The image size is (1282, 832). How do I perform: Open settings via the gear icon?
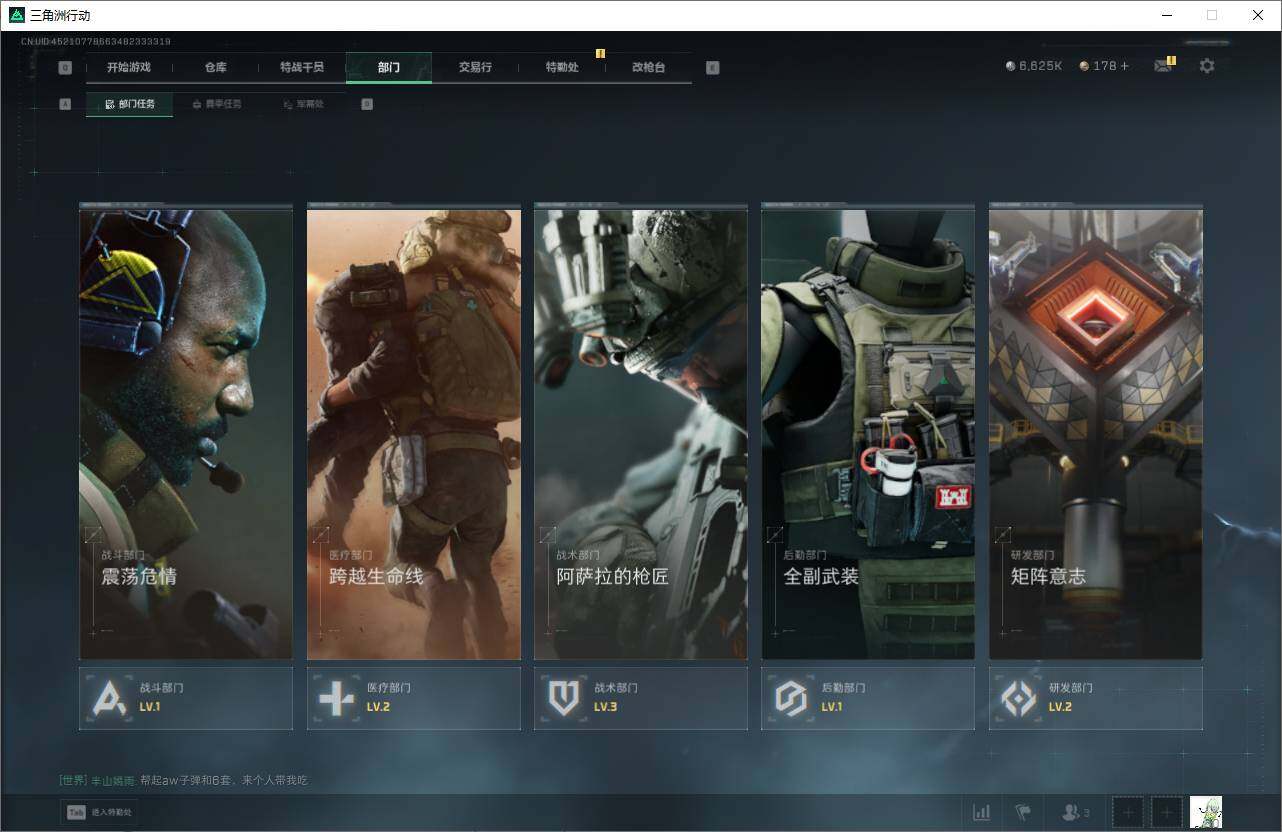coord(1207,66)
